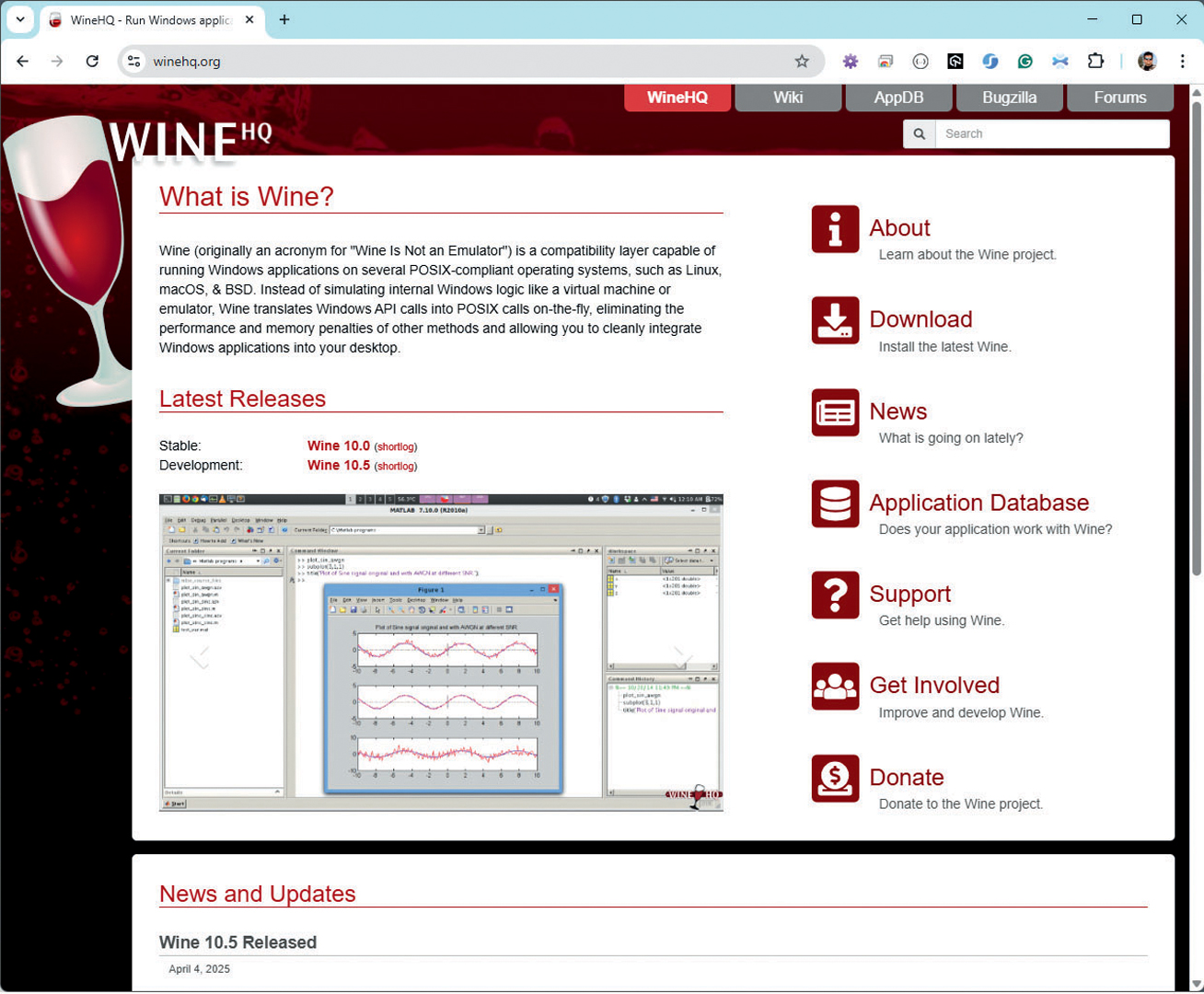Open the News newspaper icon

tap(835, 412)
